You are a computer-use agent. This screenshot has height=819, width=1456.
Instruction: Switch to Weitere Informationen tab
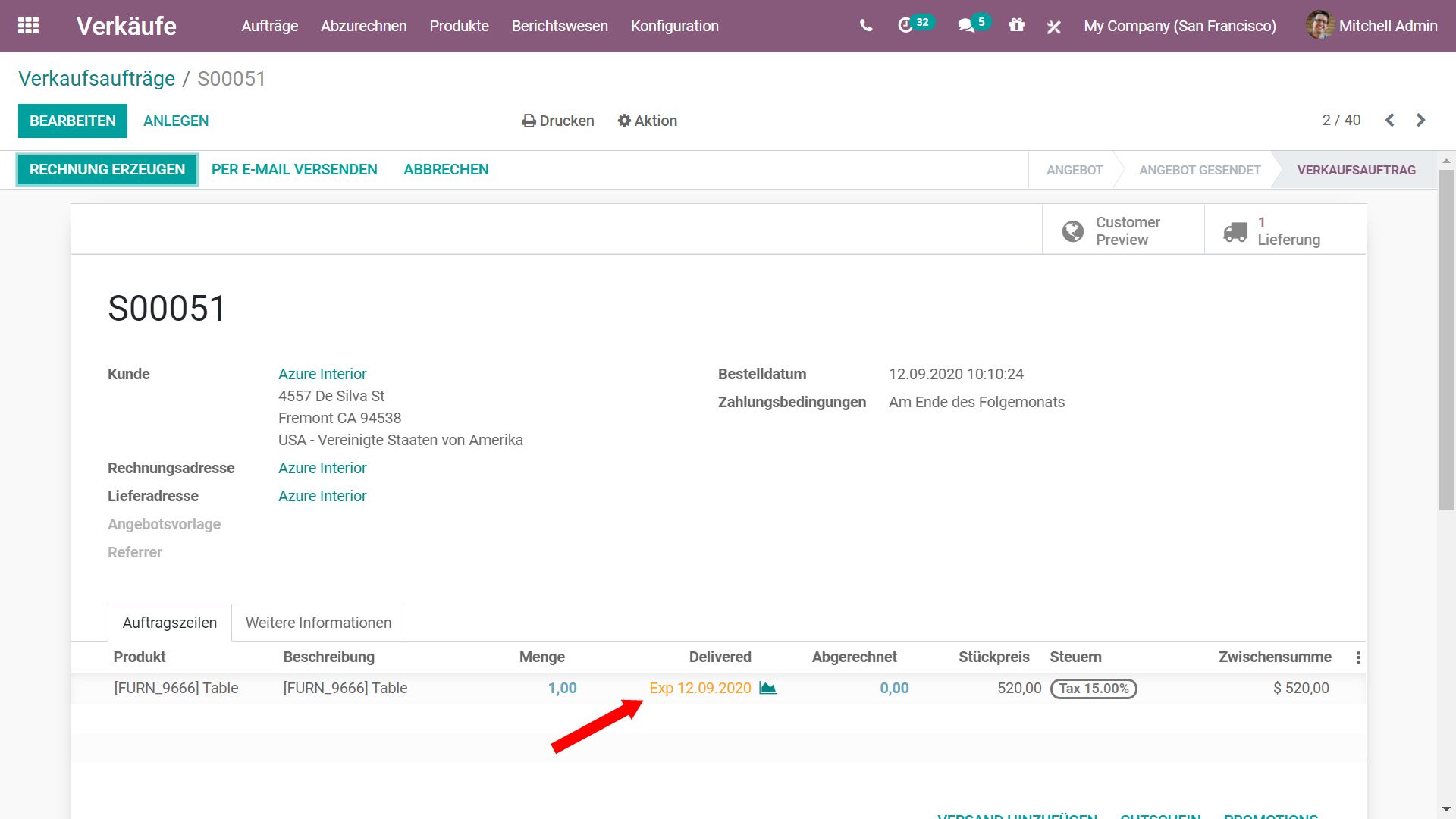[x=318, y=623]
